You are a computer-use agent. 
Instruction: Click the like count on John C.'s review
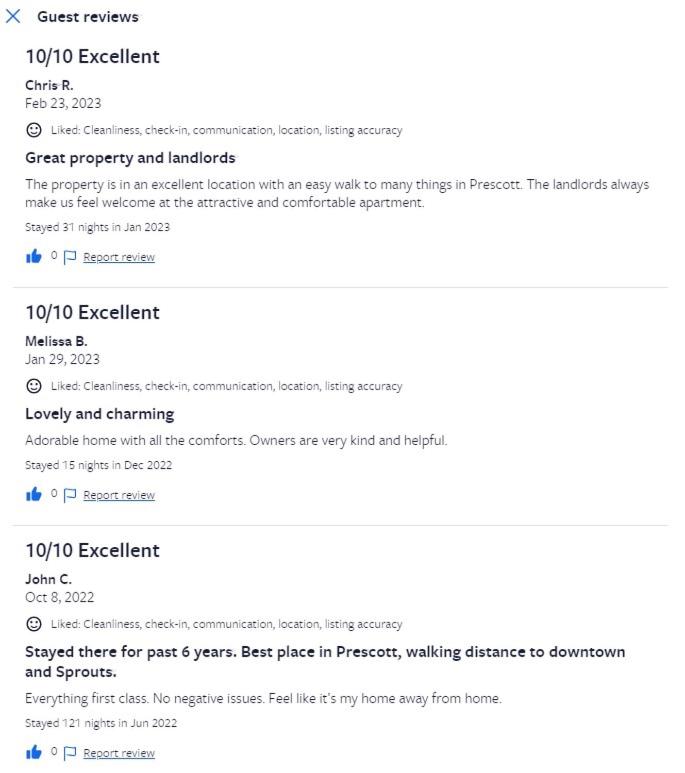pos(54,751)
